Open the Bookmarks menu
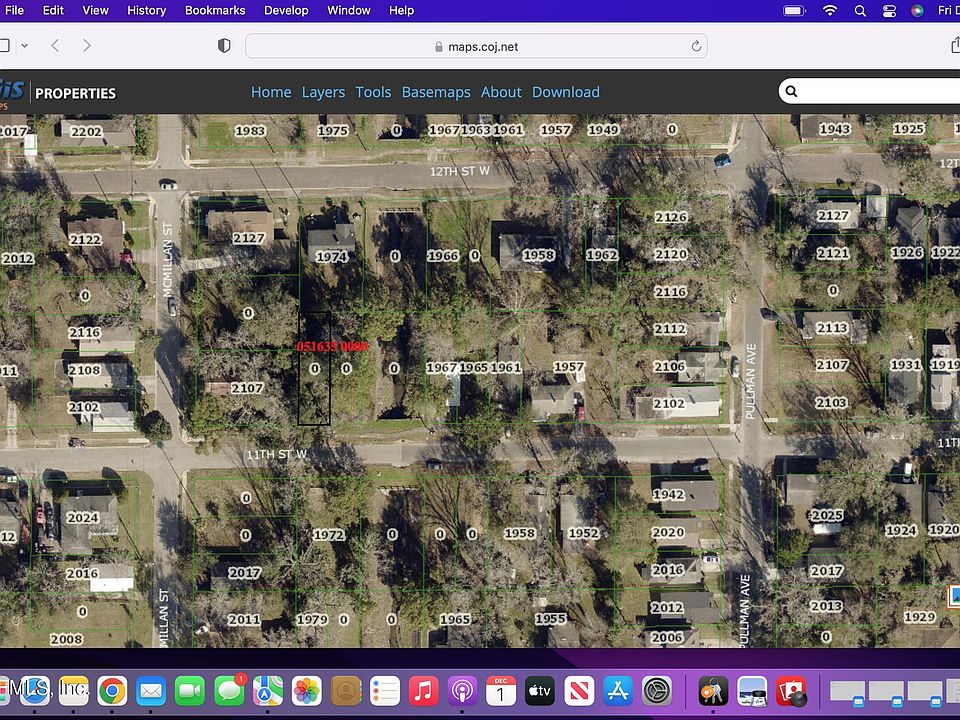The height and width of the screenshot is (720, 960). [215, 10]
